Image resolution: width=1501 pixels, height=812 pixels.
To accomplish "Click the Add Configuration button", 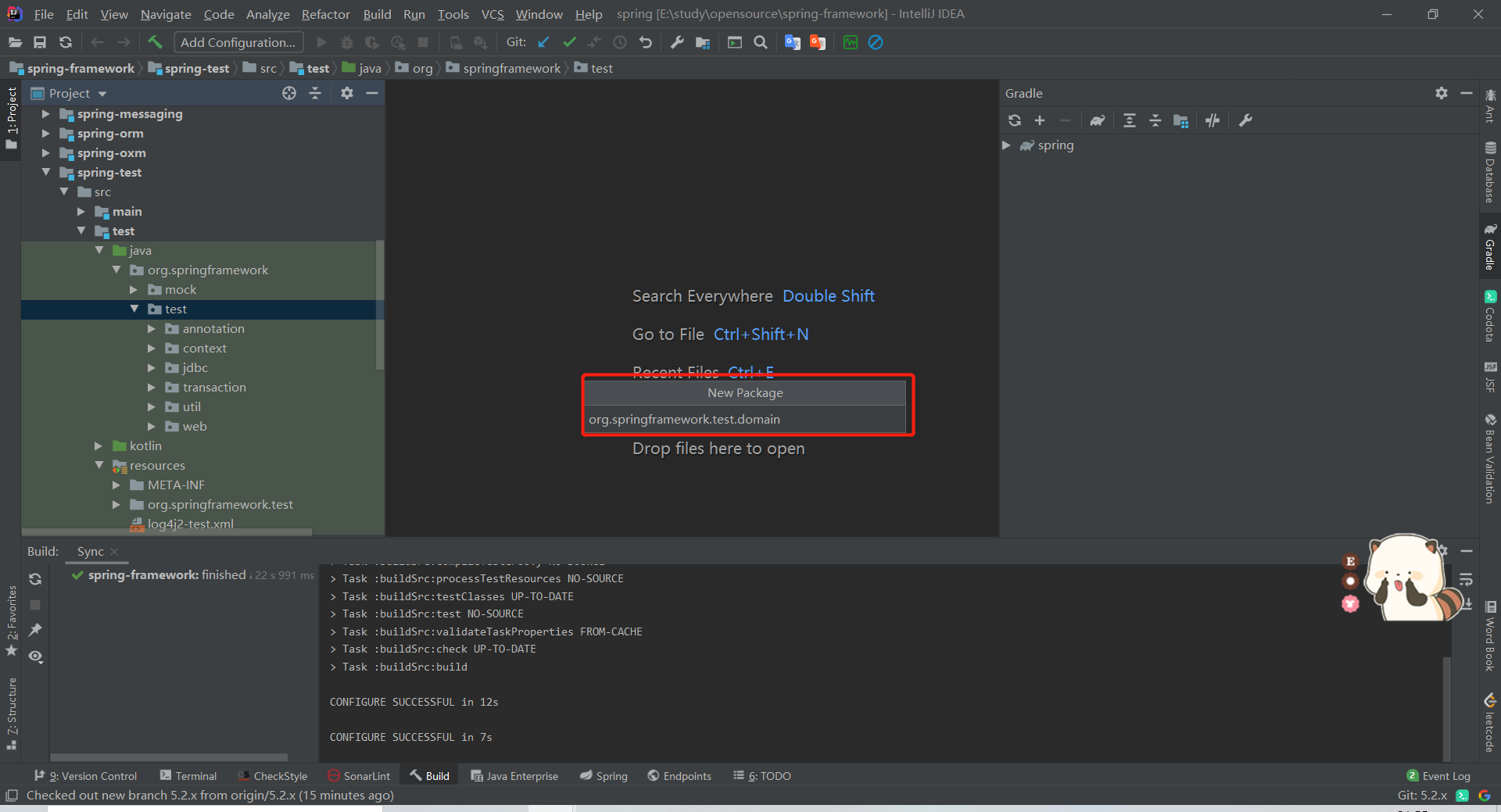I will 238,42.
